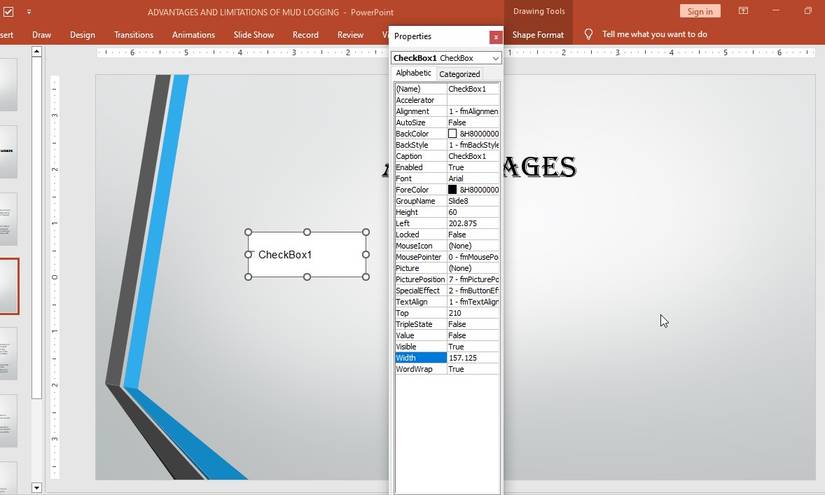Click the WordWrap value True

[473, 369]
